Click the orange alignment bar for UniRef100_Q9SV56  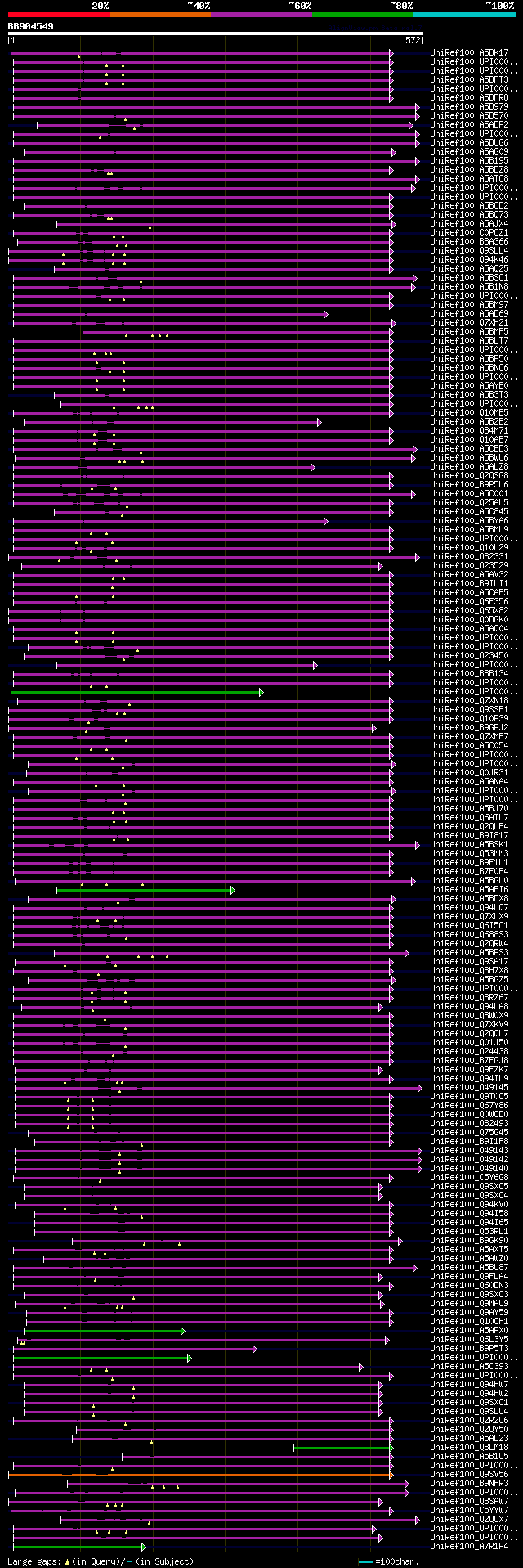click(x=200, y=1476)
